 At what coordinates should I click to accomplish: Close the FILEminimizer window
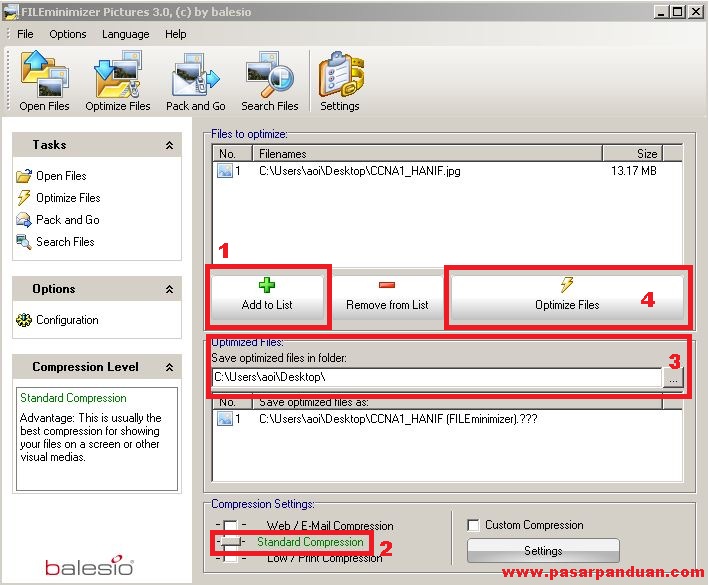point(696,12)
